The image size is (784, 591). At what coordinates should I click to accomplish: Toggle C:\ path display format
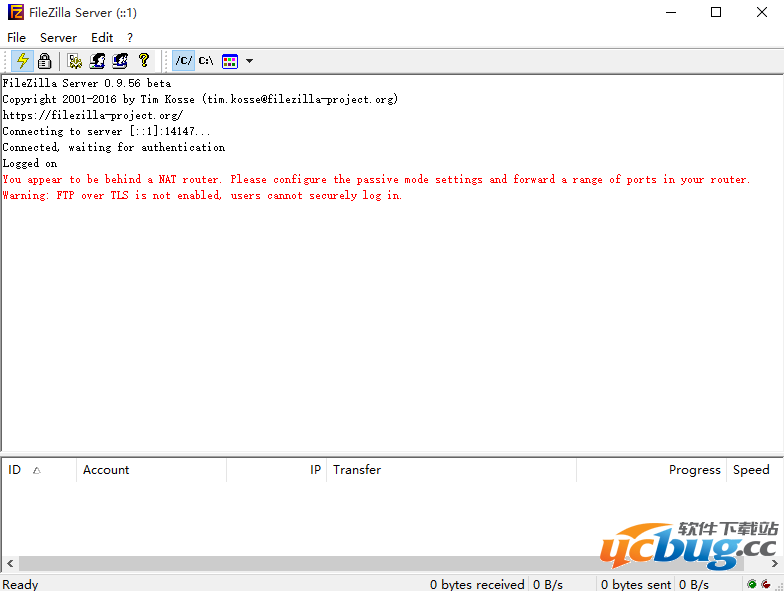pyautogui.click(x=206, y=61)
